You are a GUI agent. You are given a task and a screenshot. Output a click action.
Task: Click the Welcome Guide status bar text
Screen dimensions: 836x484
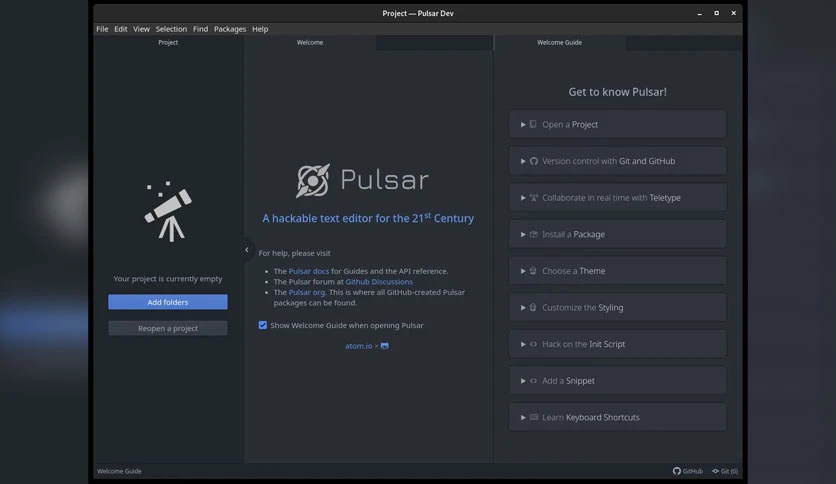[119, 471]
